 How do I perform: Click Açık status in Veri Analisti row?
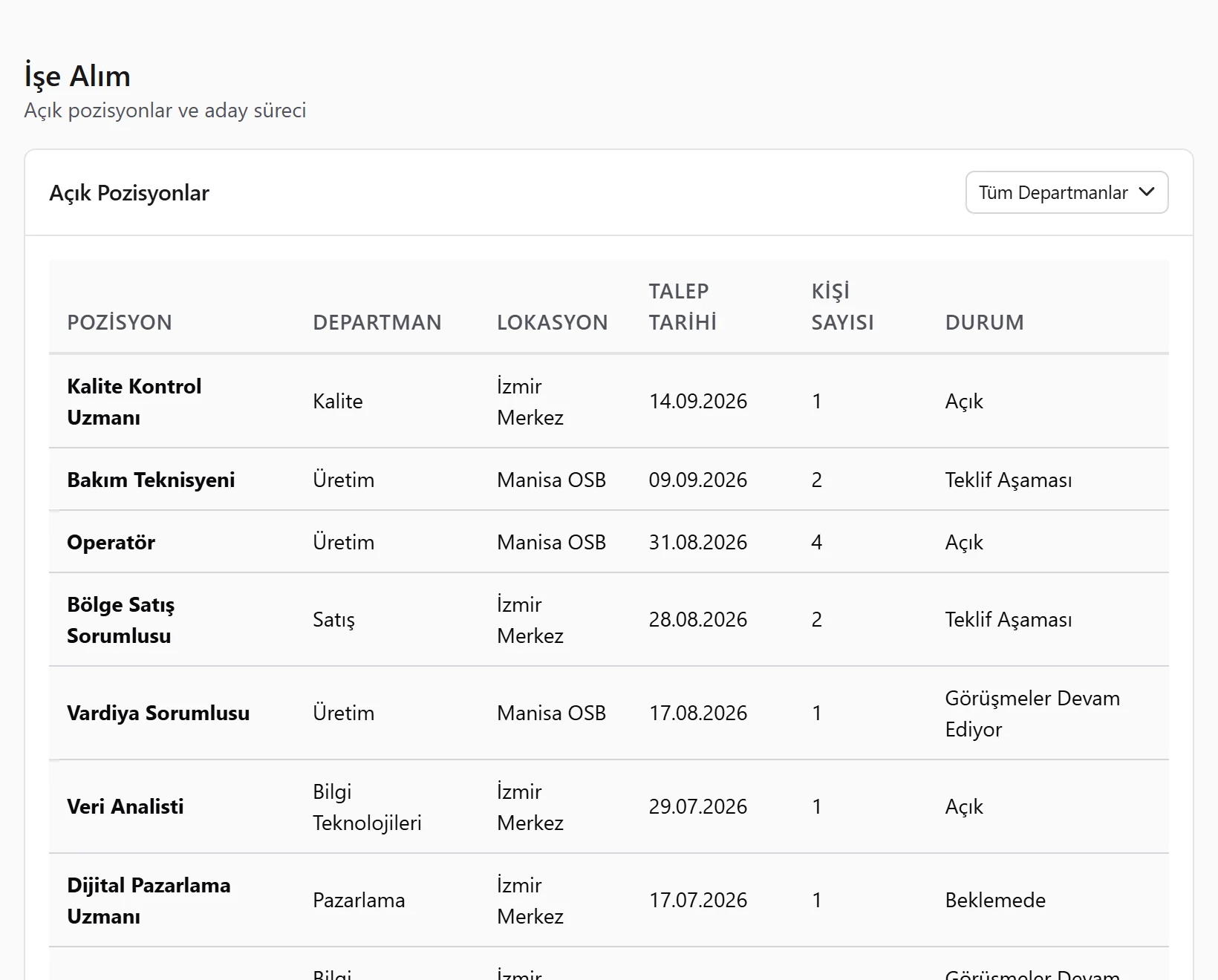point(964,806)
